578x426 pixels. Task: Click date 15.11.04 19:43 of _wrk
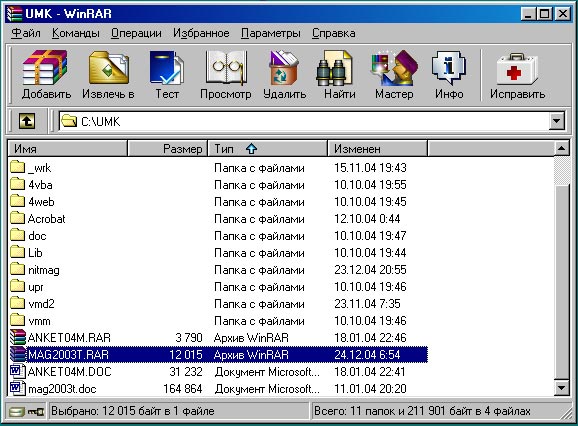point(370,168)
